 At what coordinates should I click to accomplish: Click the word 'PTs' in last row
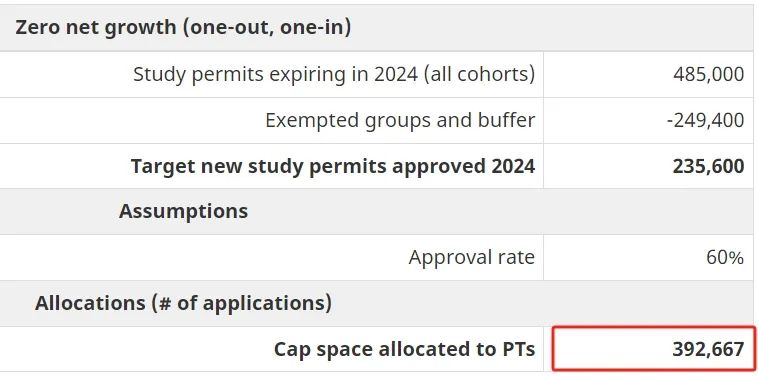pos(518,349)
